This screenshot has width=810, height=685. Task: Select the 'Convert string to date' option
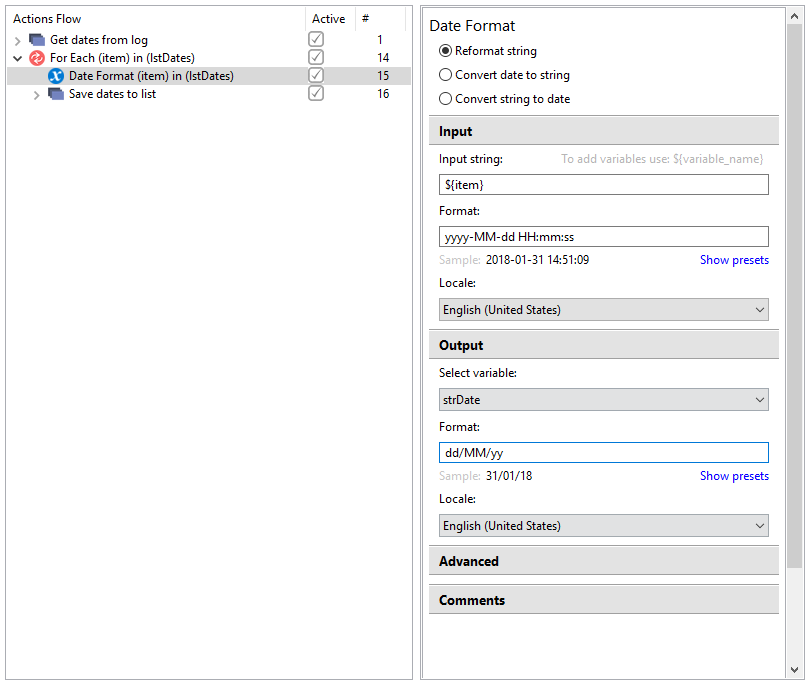445,99
